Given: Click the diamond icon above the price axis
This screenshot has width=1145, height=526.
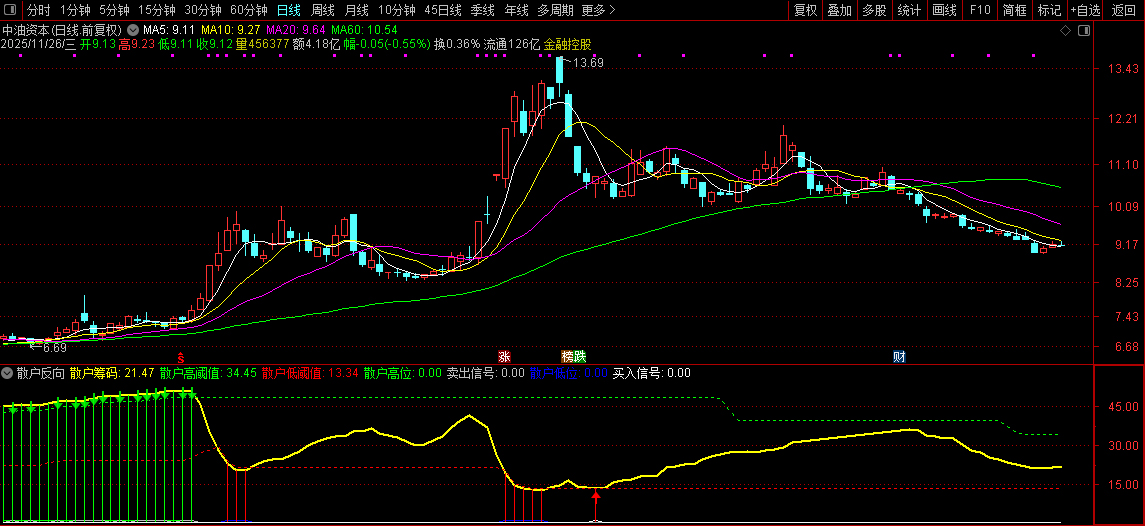Looking at the screenshot, I should tap(1065, 30).
